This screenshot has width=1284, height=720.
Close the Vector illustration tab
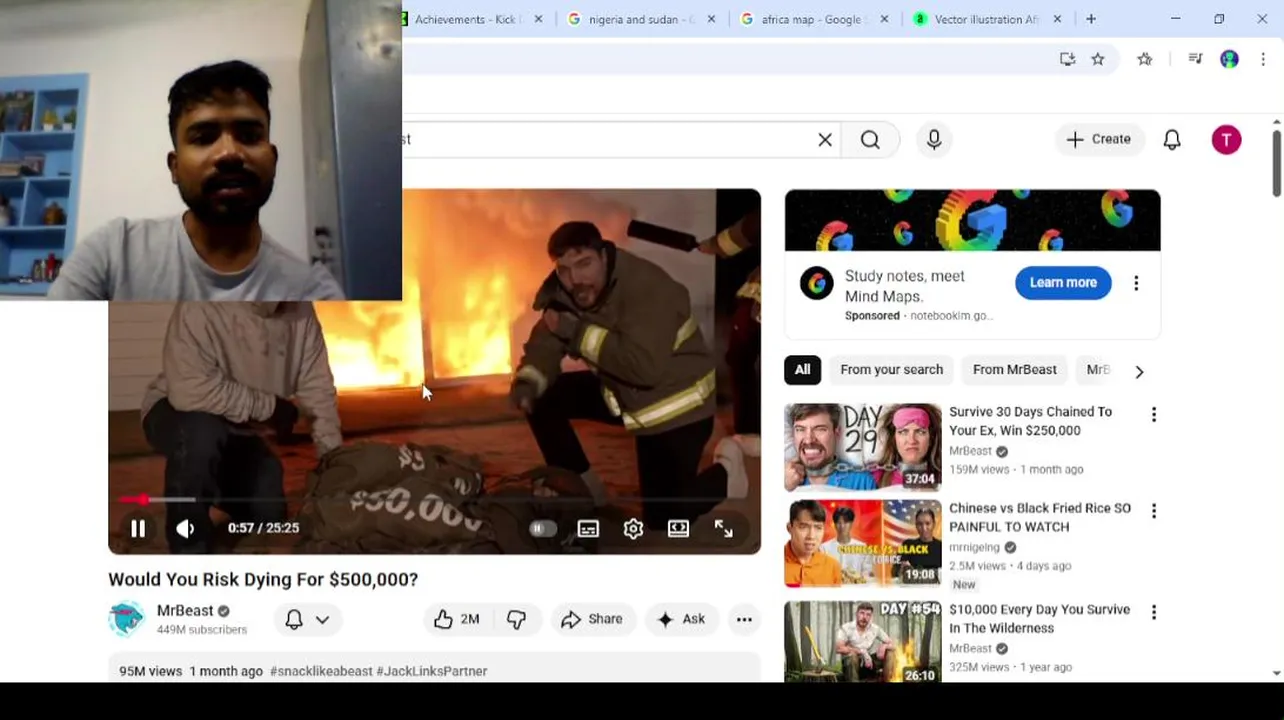pyautogui.click(x=1057, y=19)
